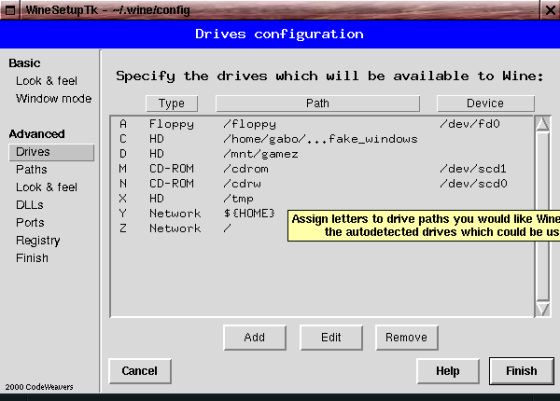This screenshot has width=560, height=401.
Task: Close the WineSetupTk window
Action: point(550,10)
